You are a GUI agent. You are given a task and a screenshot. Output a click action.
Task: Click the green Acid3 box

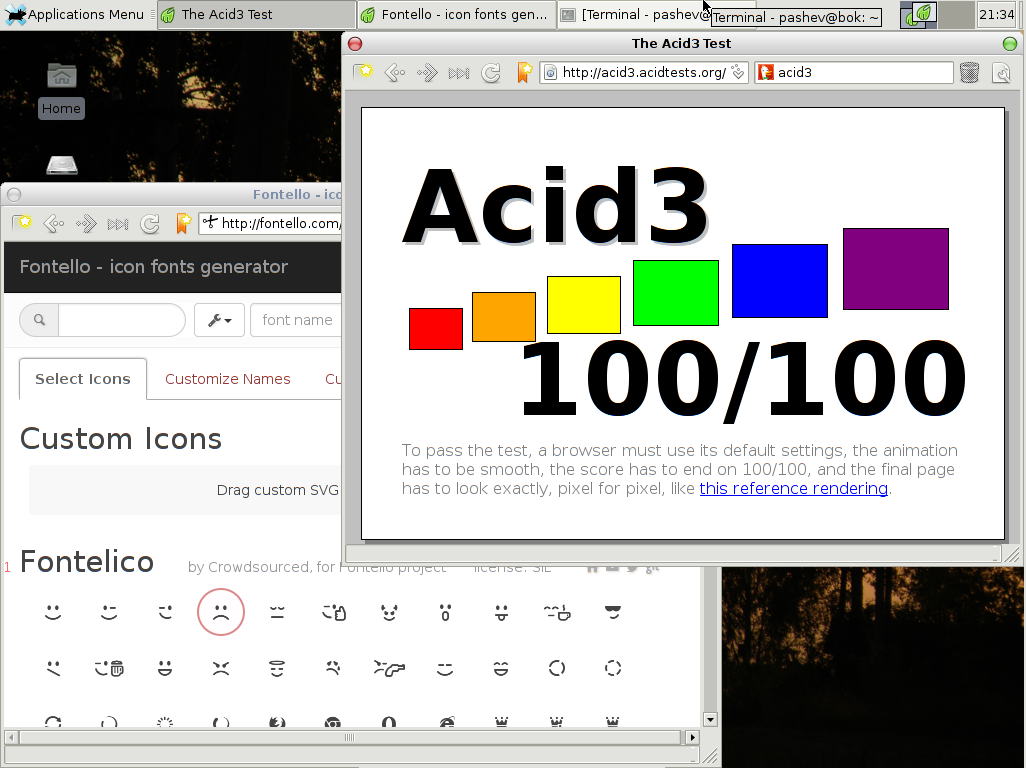pos(676,293)
